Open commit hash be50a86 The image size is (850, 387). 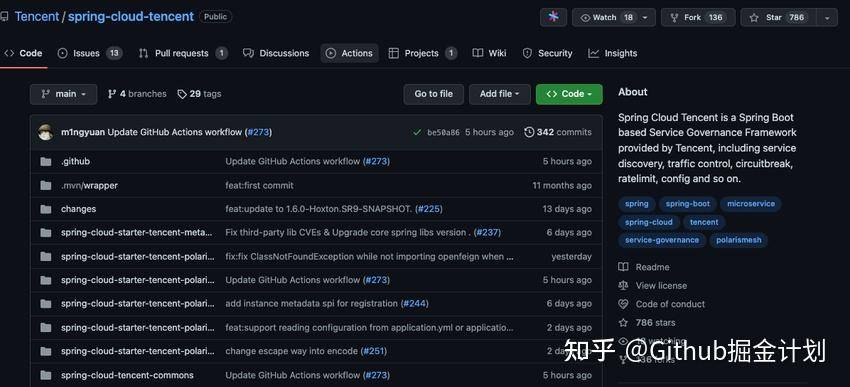(443, 132)
